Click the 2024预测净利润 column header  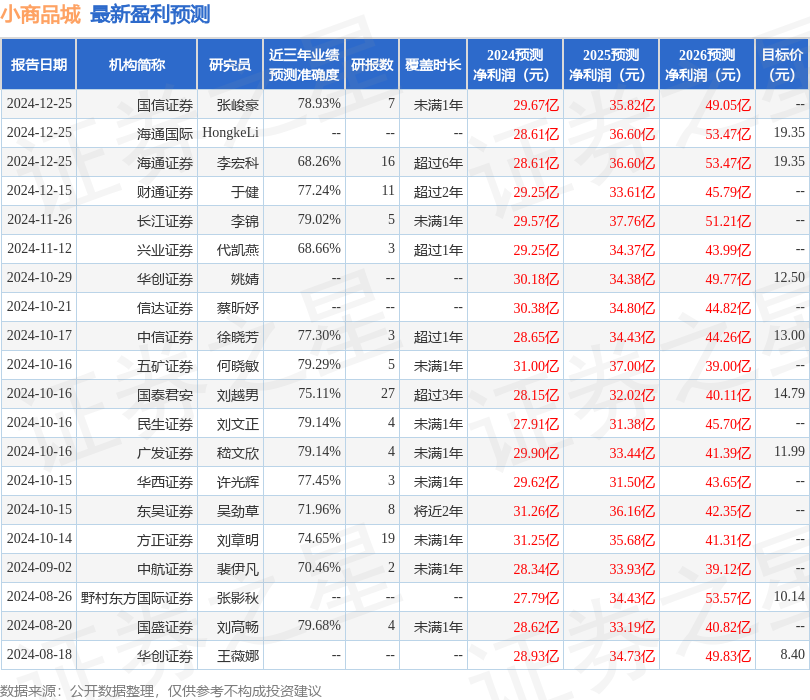[x=515, y=65]
